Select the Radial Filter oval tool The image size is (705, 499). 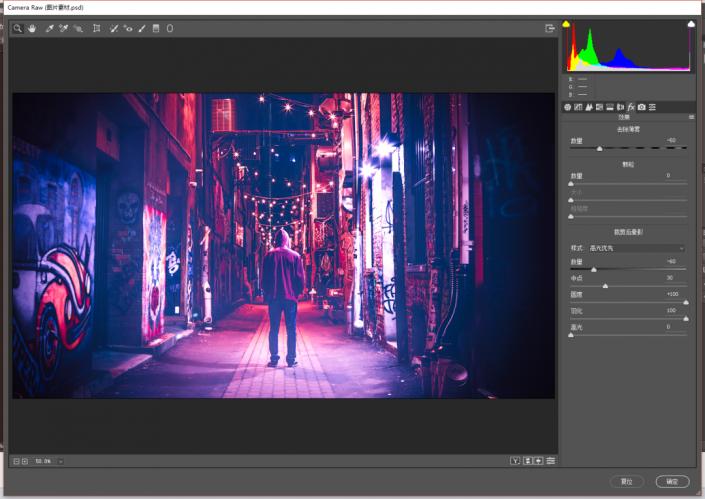click(x=170, y=28)
